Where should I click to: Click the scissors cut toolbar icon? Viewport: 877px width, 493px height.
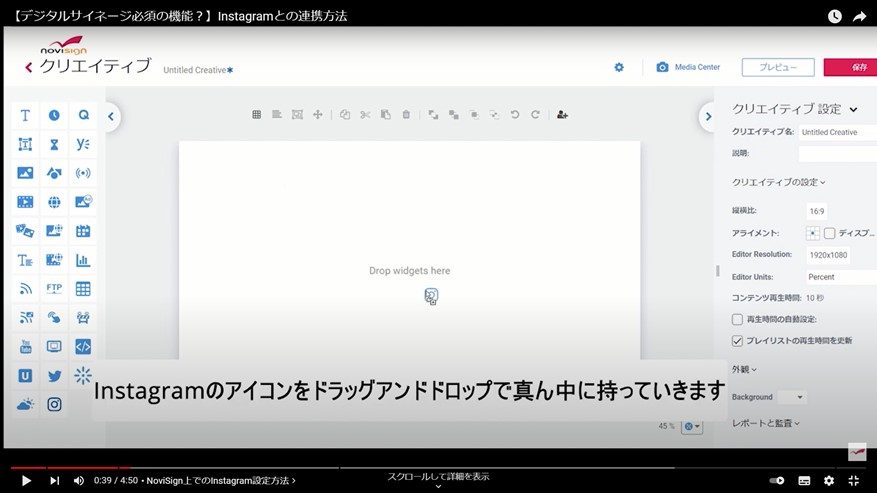365,115
